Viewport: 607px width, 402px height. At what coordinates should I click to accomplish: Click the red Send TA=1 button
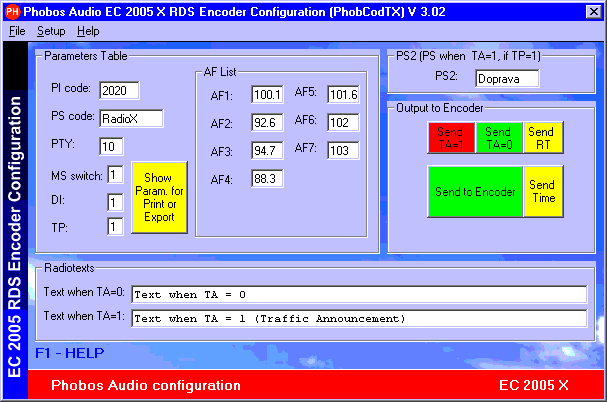click(x=451, y=138)
